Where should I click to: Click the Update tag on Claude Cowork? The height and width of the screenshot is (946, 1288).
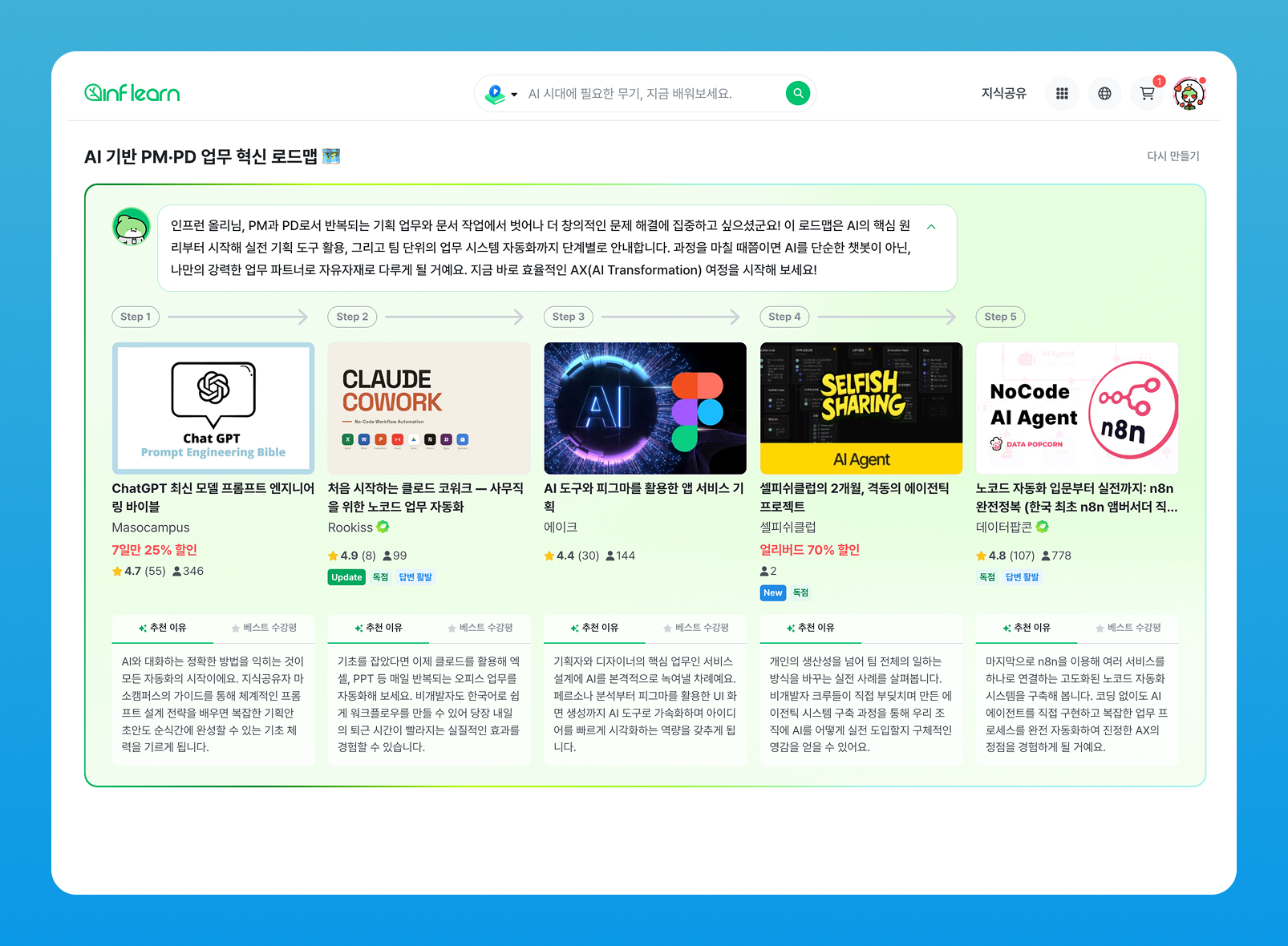(x=347, y=577)
